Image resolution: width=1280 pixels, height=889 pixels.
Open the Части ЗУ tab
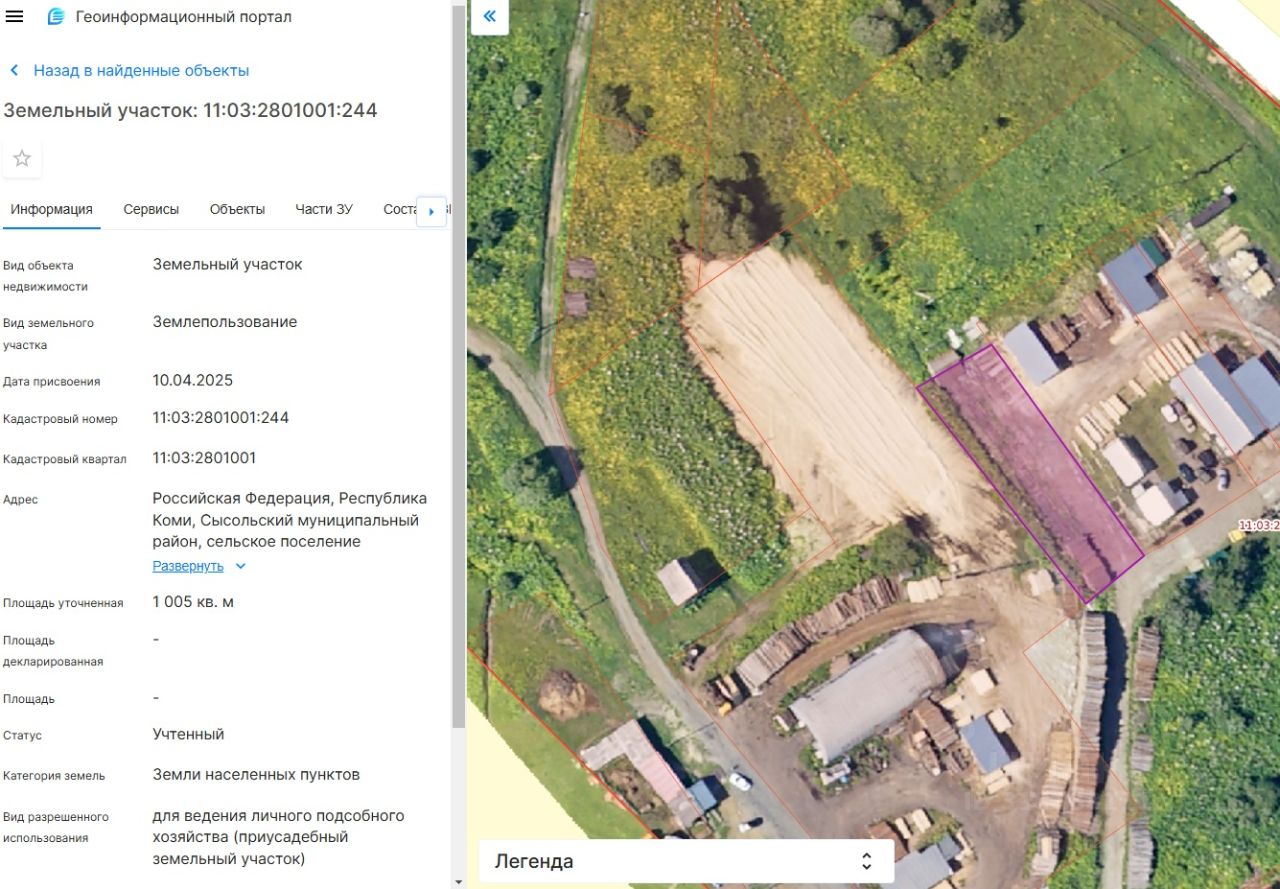click(x=324, y=209)
